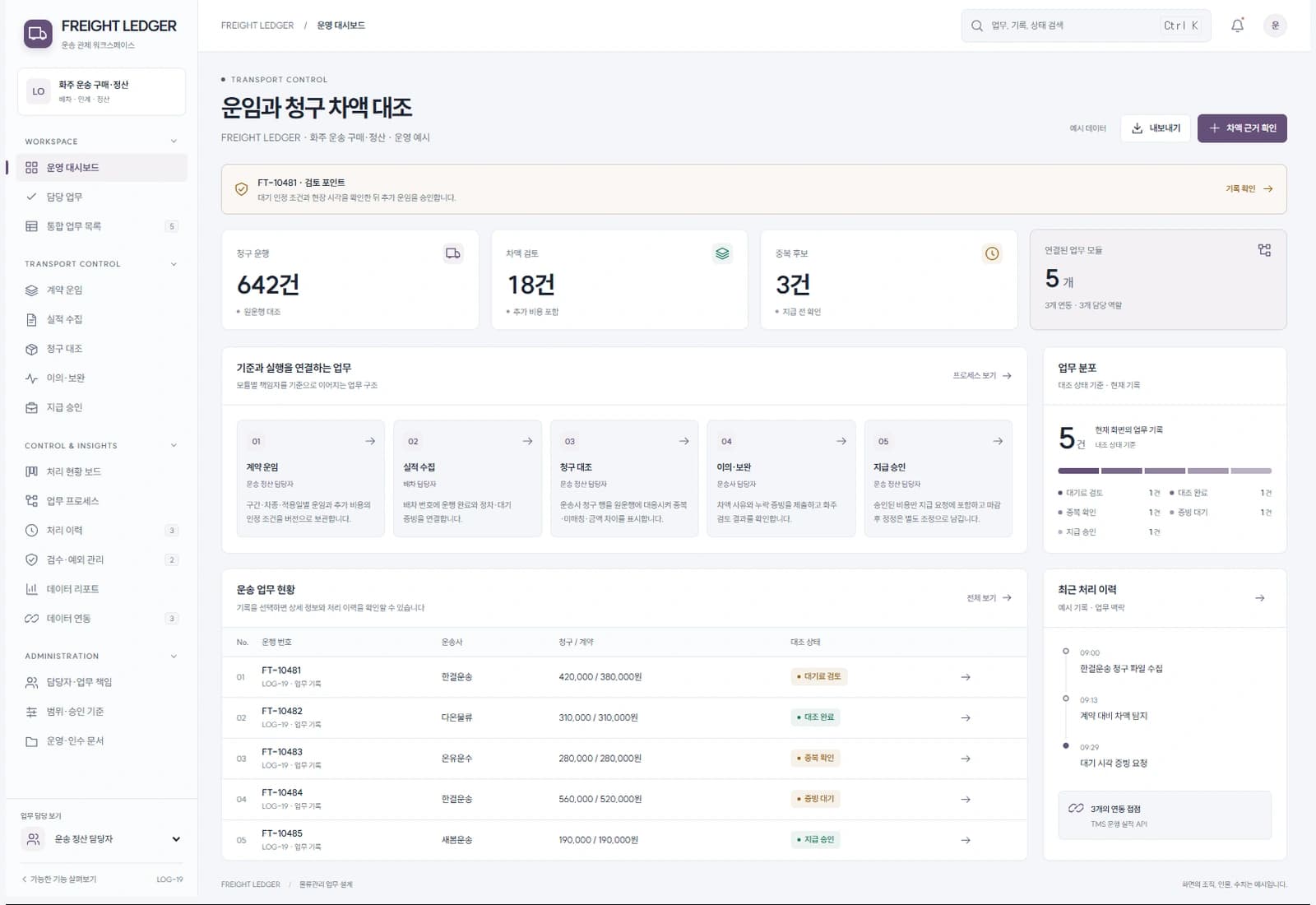Click the layers icon on 차액 검토 card
Viewport: 1316px width, 905px height.
722,253
